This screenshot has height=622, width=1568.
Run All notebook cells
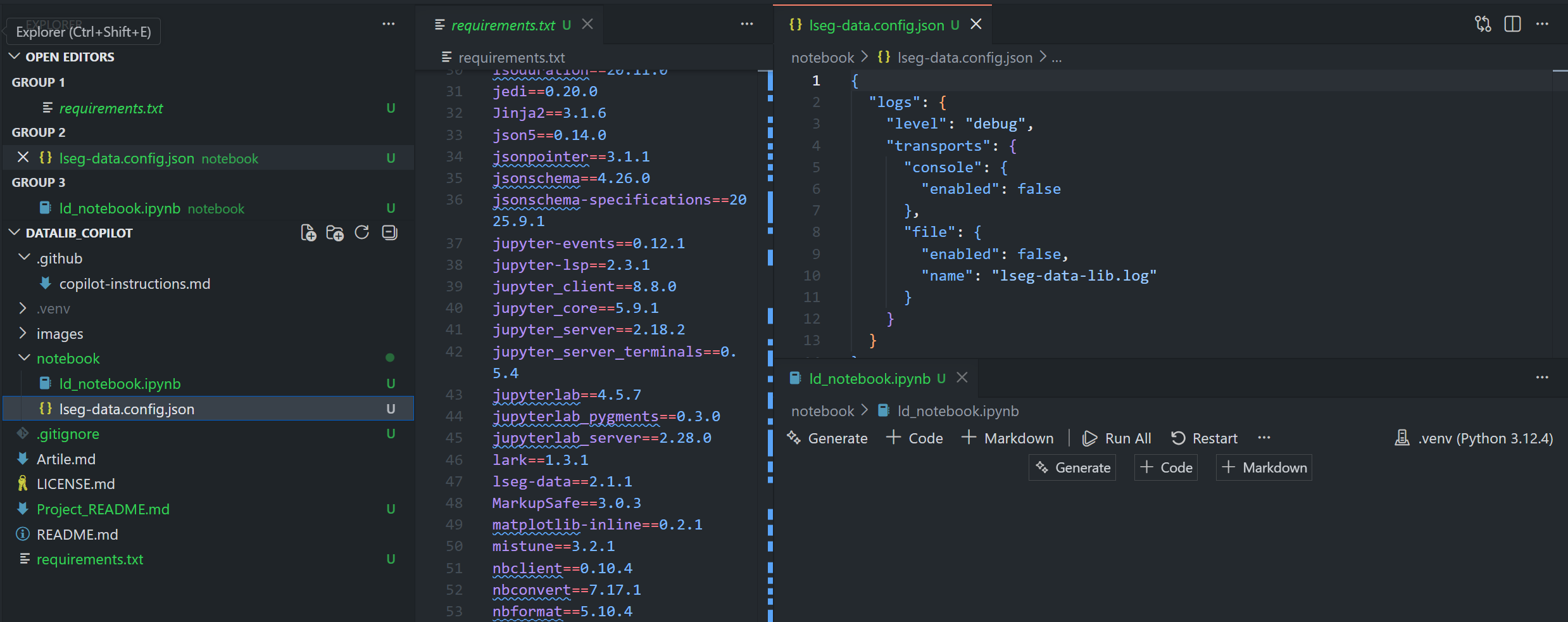[x=1117, y=438]
